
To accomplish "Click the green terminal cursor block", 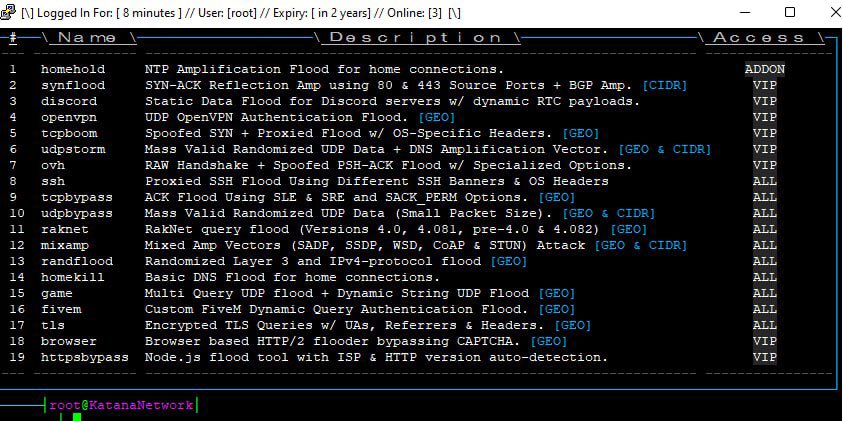I will [76, 417].
